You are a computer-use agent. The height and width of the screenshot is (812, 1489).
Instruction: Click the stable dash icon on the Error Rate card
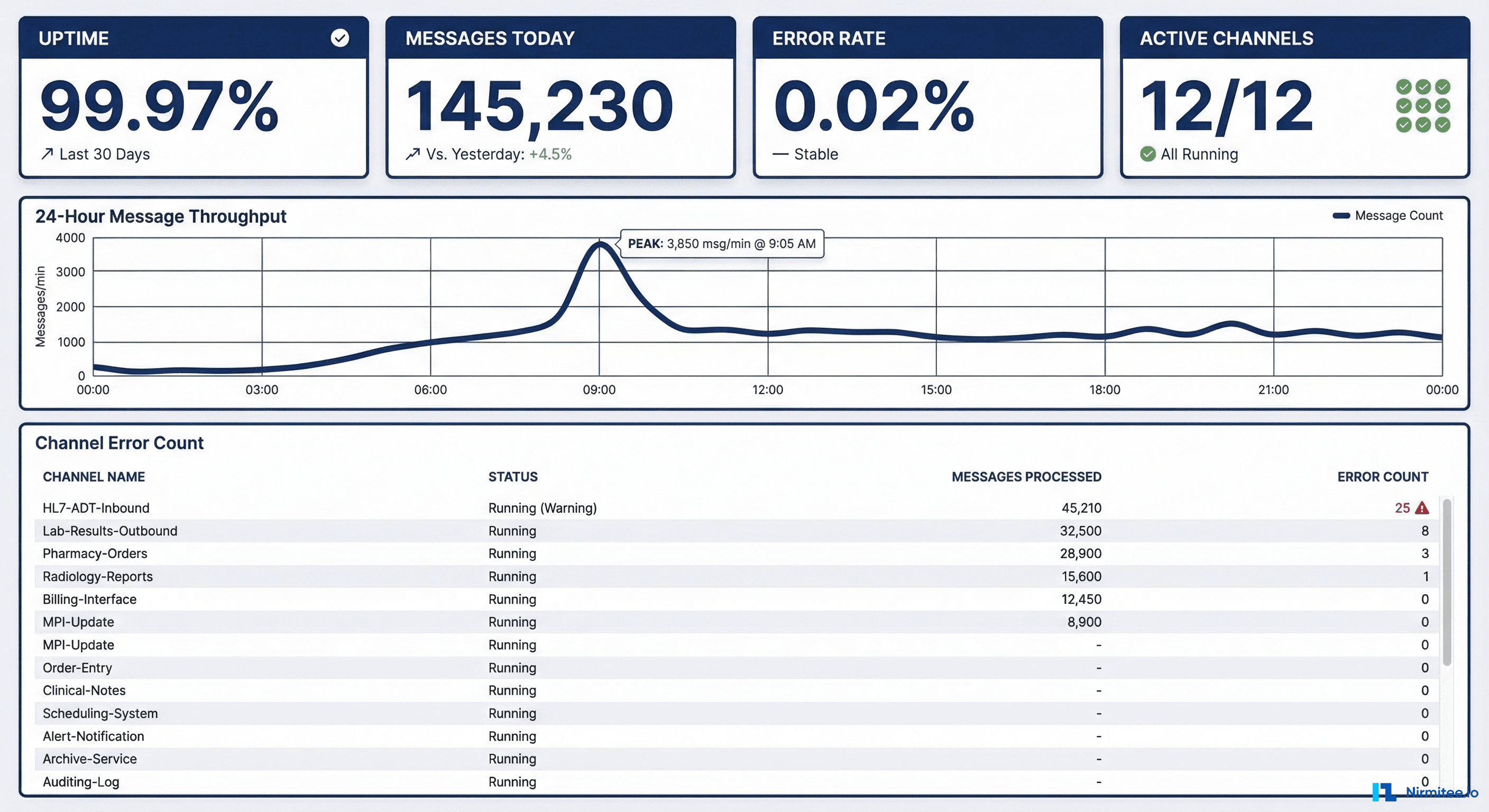pyautogui.click(x=780, y=154)
